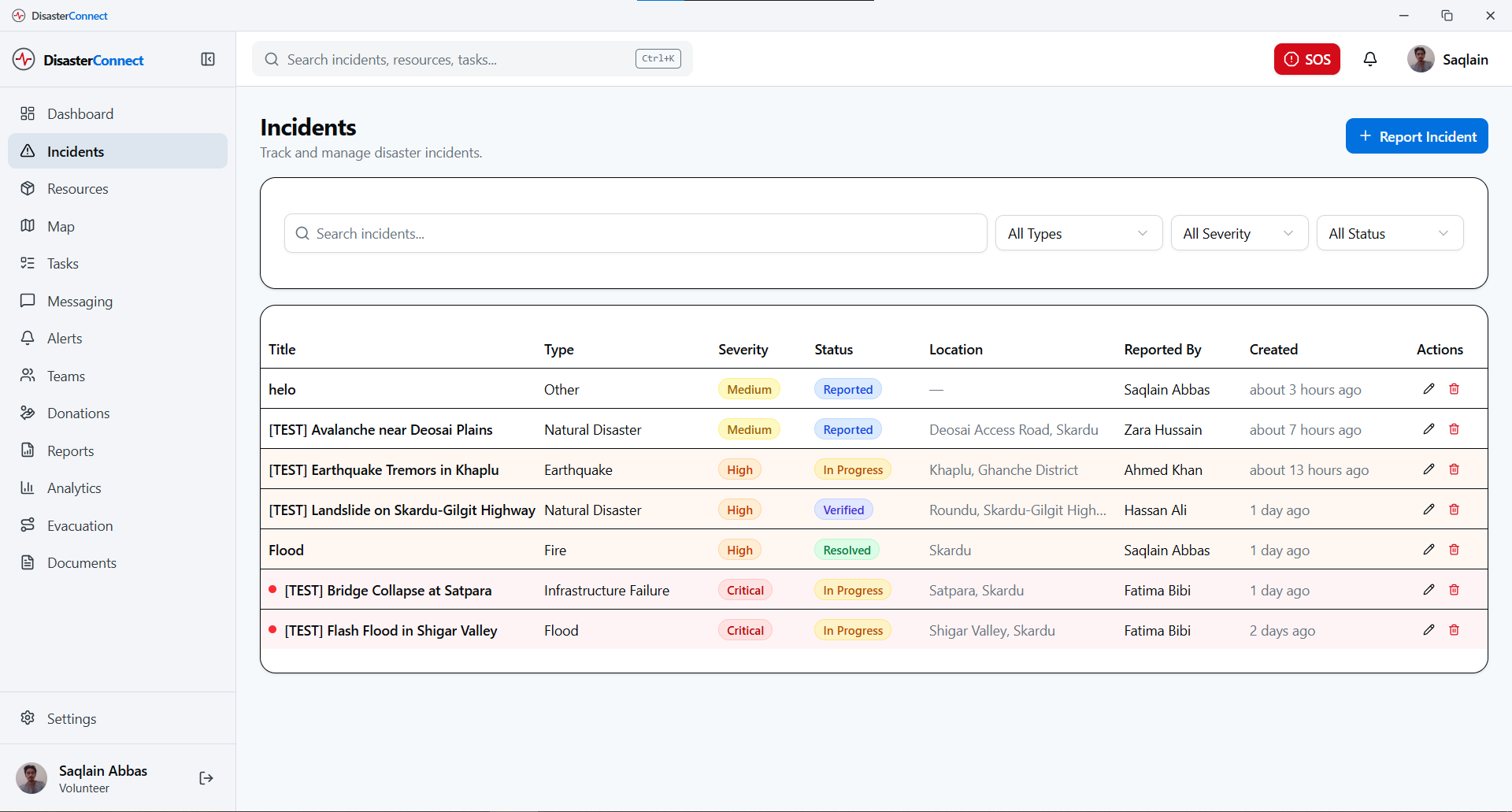The image size is (1512, 812).
Task: Click the Report Incident button
Action: point(1416,136)
